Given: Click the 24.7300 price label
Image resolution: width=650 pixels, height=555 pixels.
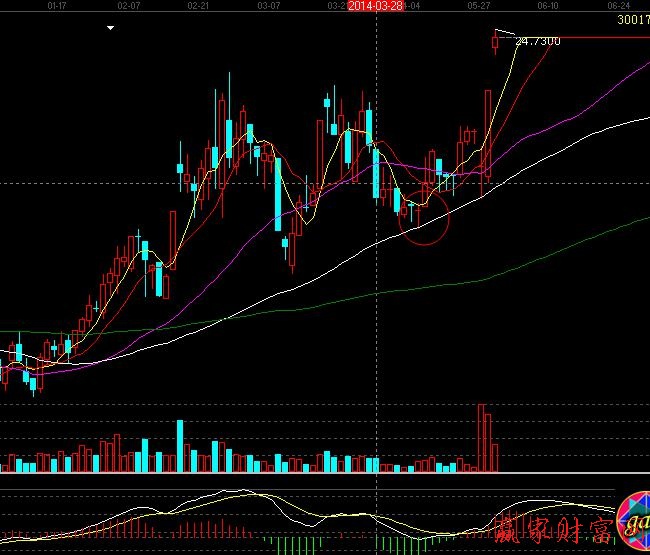Looking at the screenshot, I should [x=537, y=41].
